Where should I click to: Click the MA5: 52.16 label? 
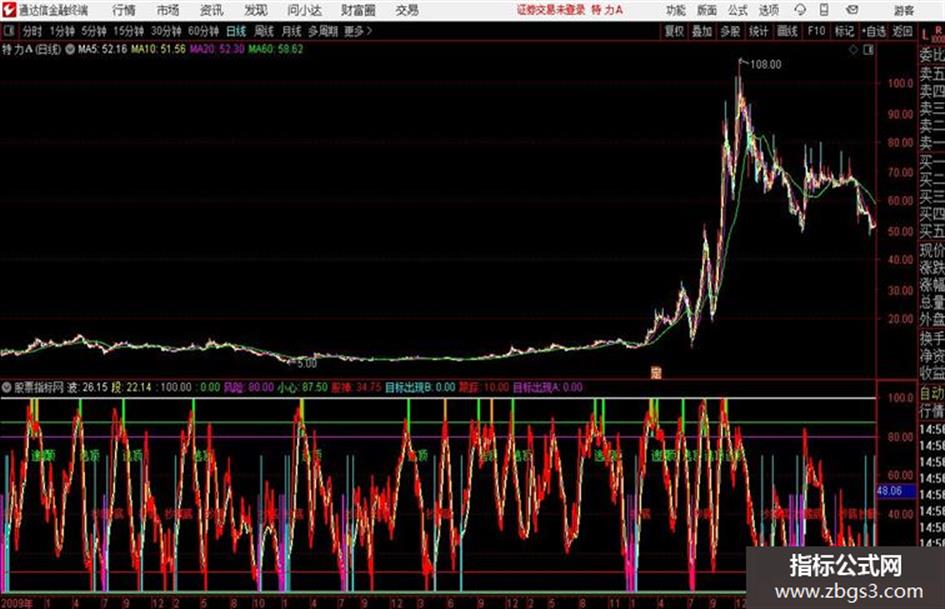click(x=102, y=49)
